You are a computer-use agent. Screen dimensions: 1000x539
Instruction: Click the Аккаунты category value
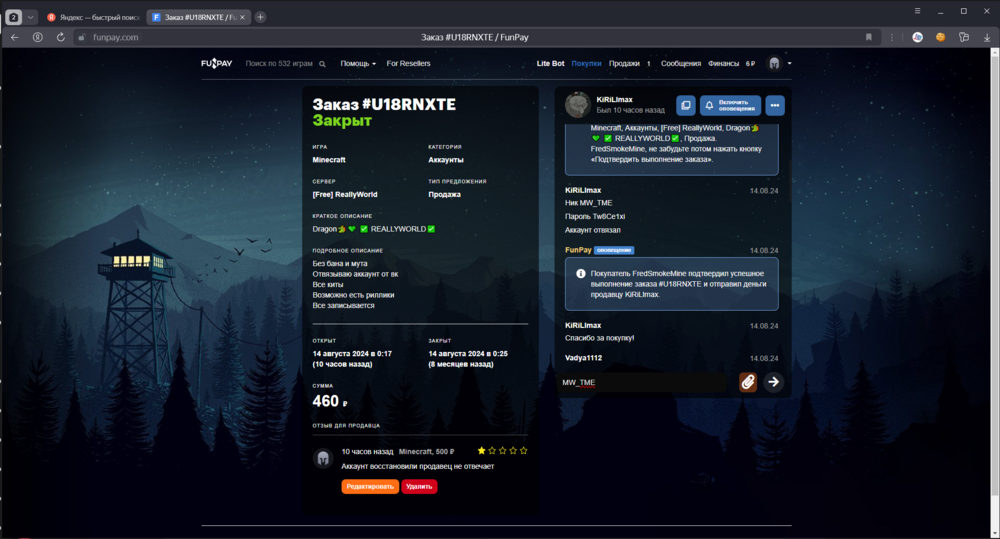coord(446,160)
